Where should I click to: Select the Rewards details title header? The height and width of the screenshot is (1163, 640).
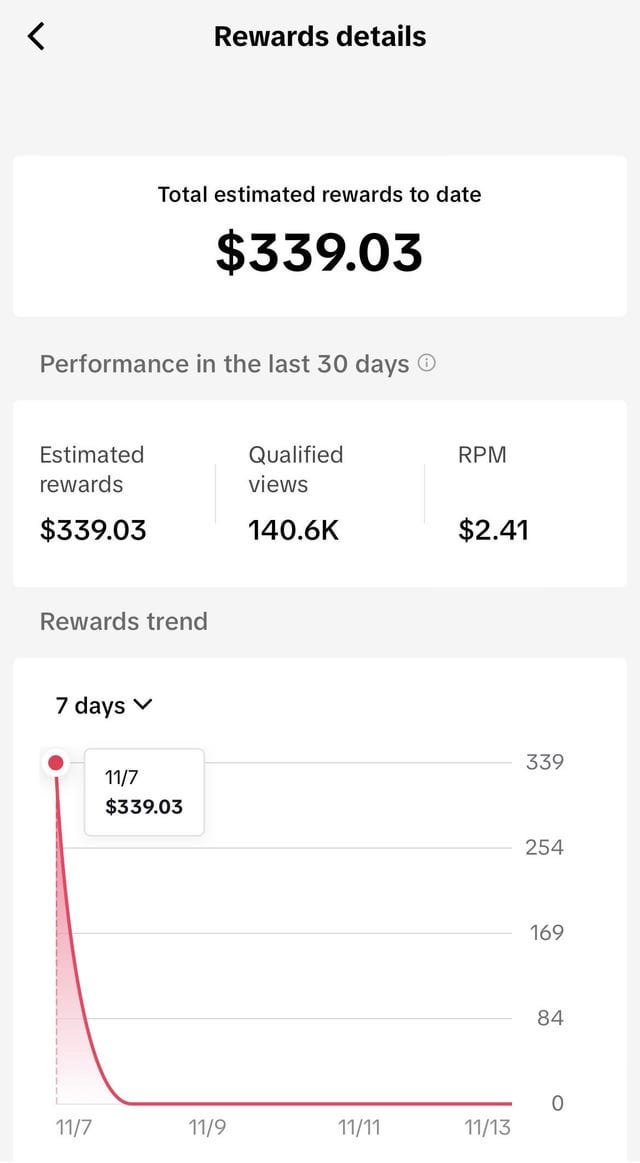click(x=320, y=36)
